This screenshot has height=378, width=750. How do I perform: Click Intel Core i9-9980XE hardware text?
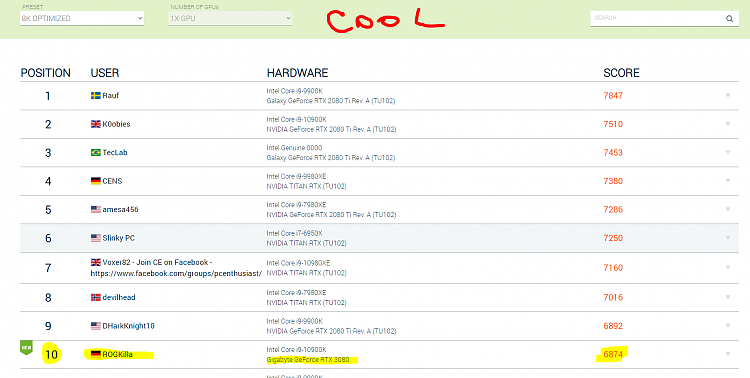tap(296, 176)
